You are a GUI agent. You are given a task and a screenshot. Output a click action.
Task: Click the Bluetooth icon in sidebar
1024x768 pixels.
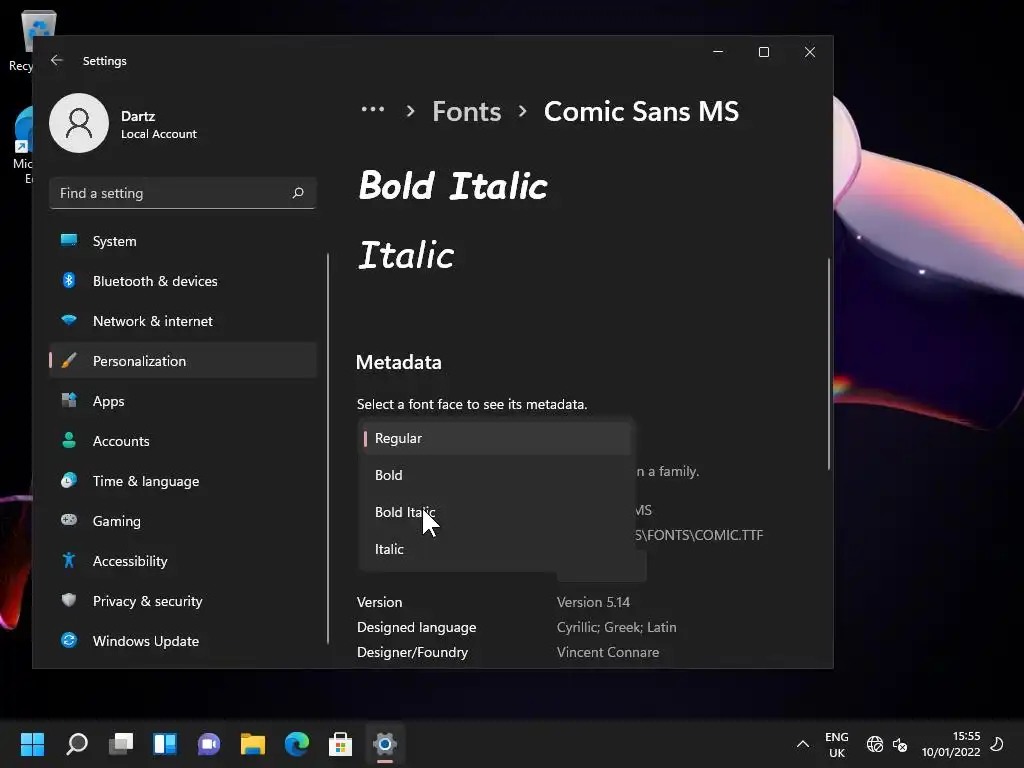click(69, 280)
